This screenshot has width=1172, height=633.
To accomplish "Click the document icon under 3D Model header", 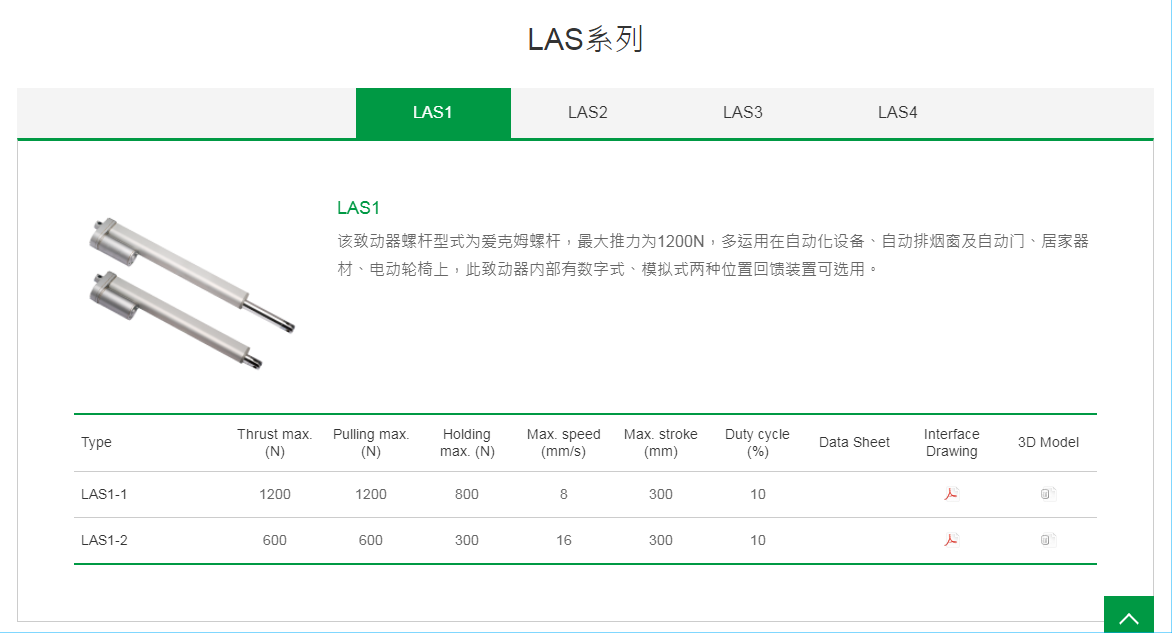I will pyautogui.click(x=1047, y=494).
